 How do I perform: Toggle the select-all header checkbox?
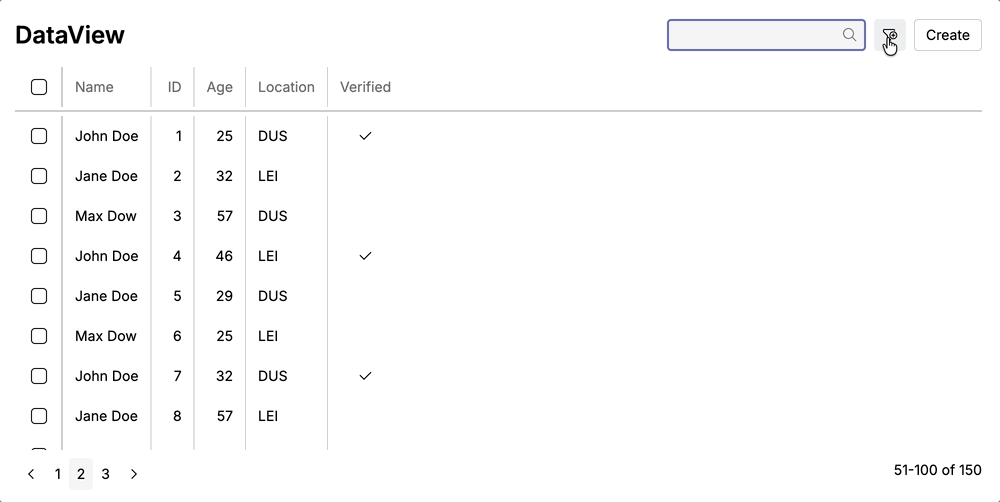pos(39,87)
